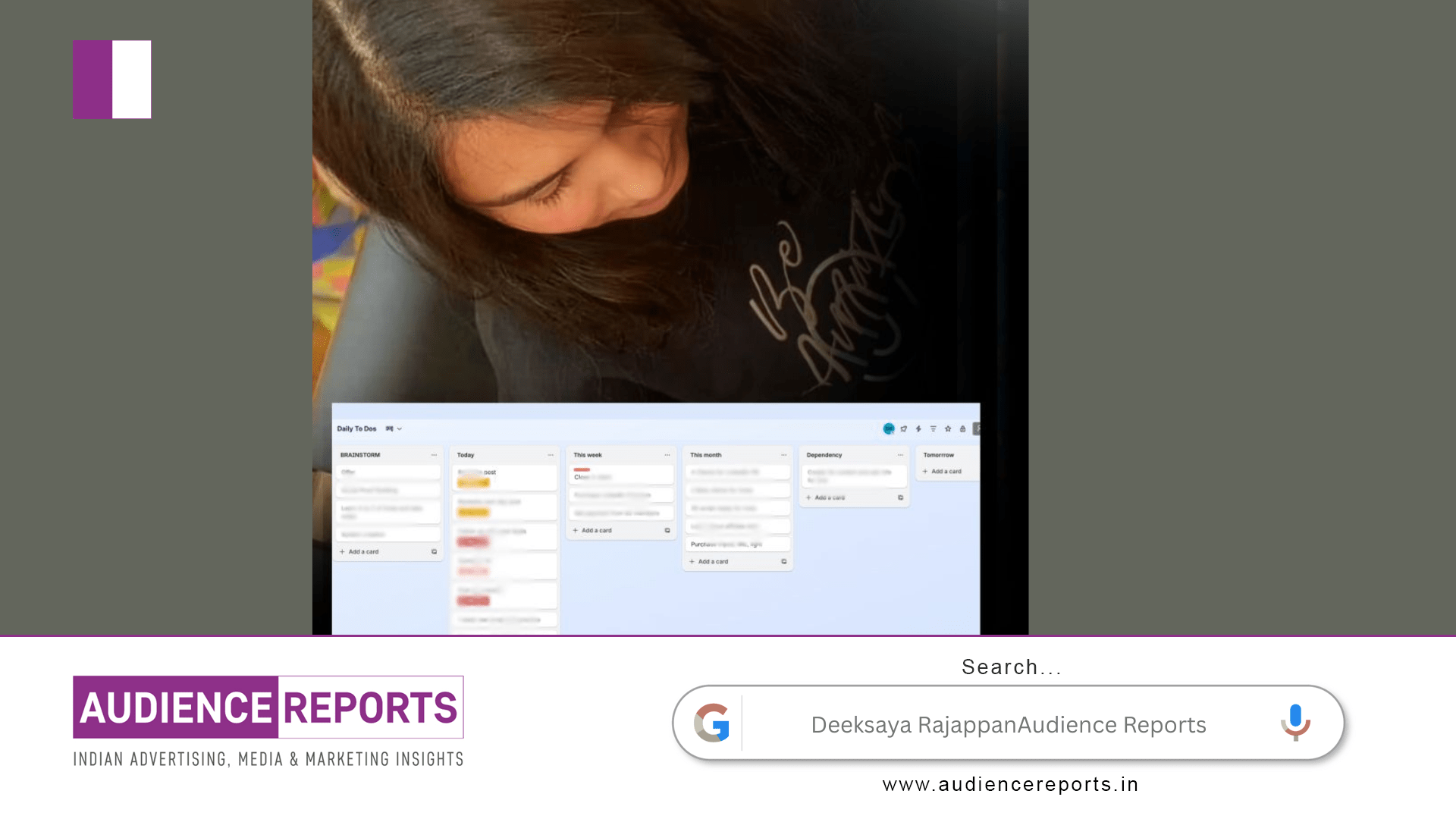Open the This month list actions menu
The image size is (1456, 819).
coord(783,455)
